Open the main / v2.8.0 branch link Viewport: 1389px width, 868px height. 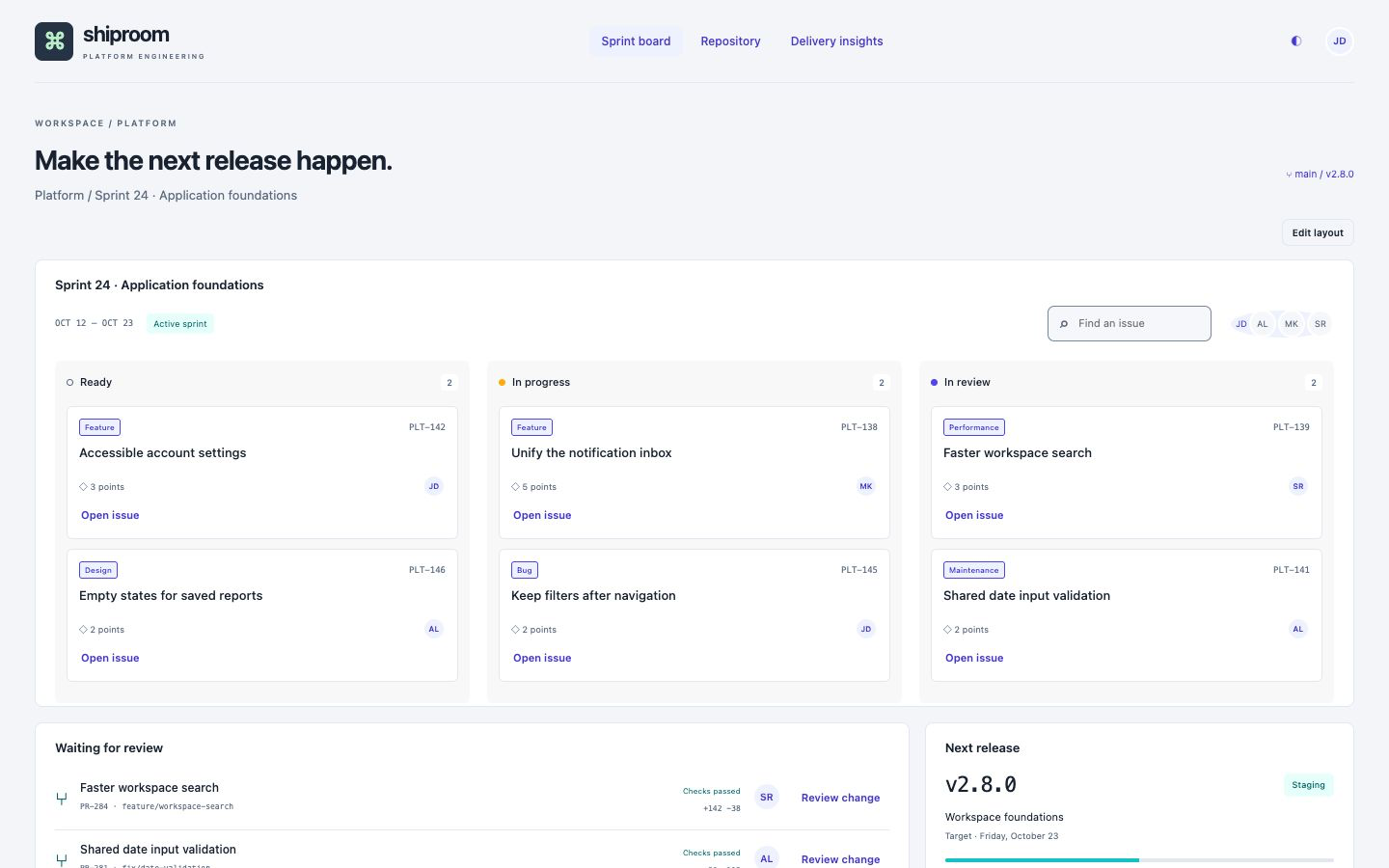click(x=1320, y=175)
